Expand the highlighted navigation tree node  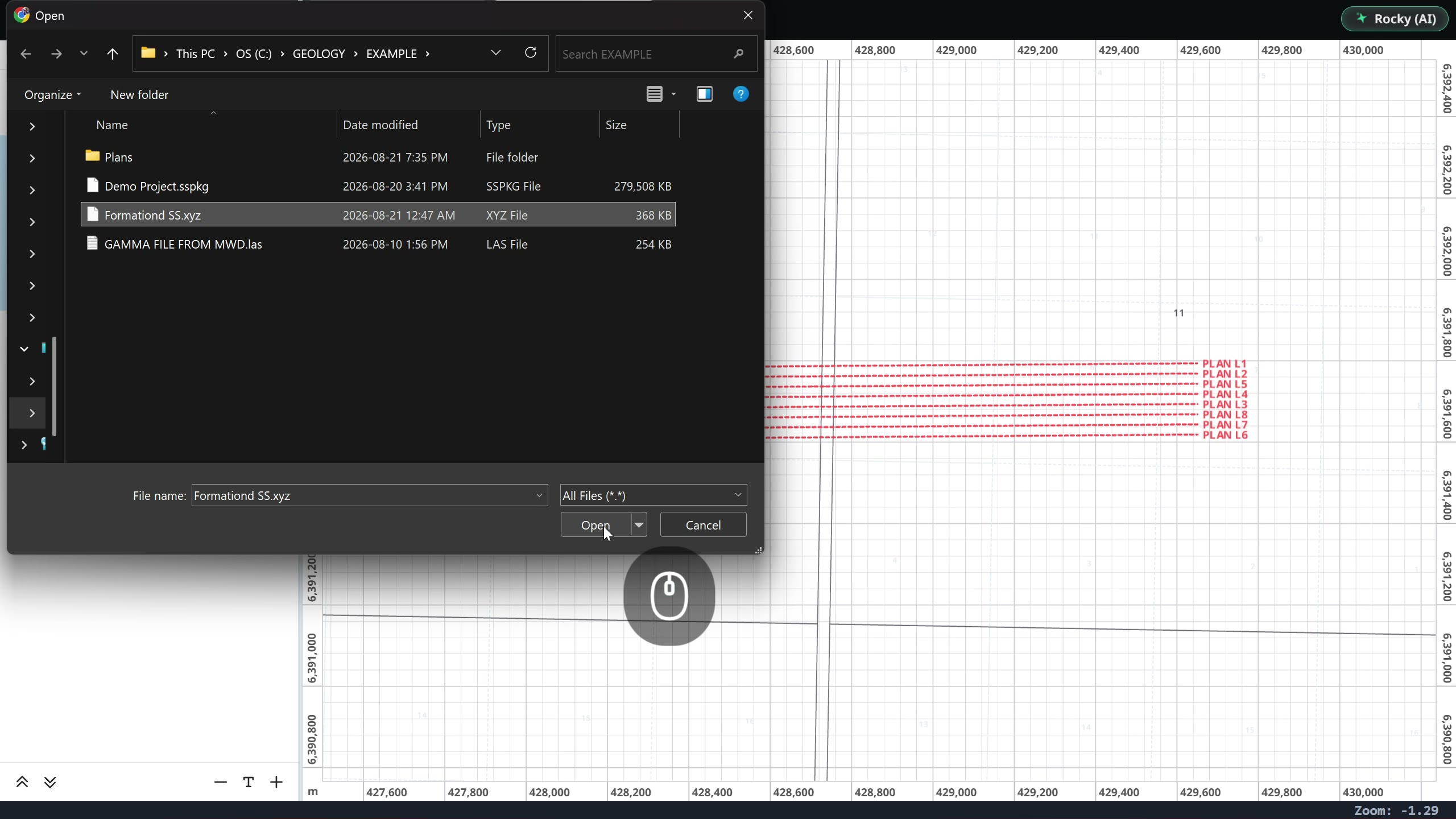pyautogui.click(x=32, y=413)
